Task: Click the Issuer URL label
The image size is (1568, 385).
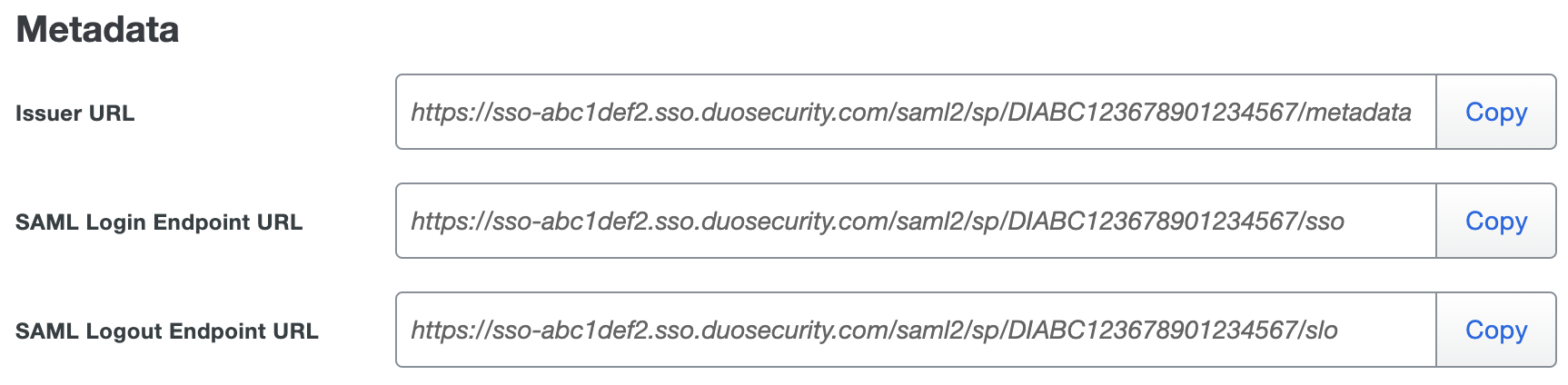Action: [x=74, y=114]
